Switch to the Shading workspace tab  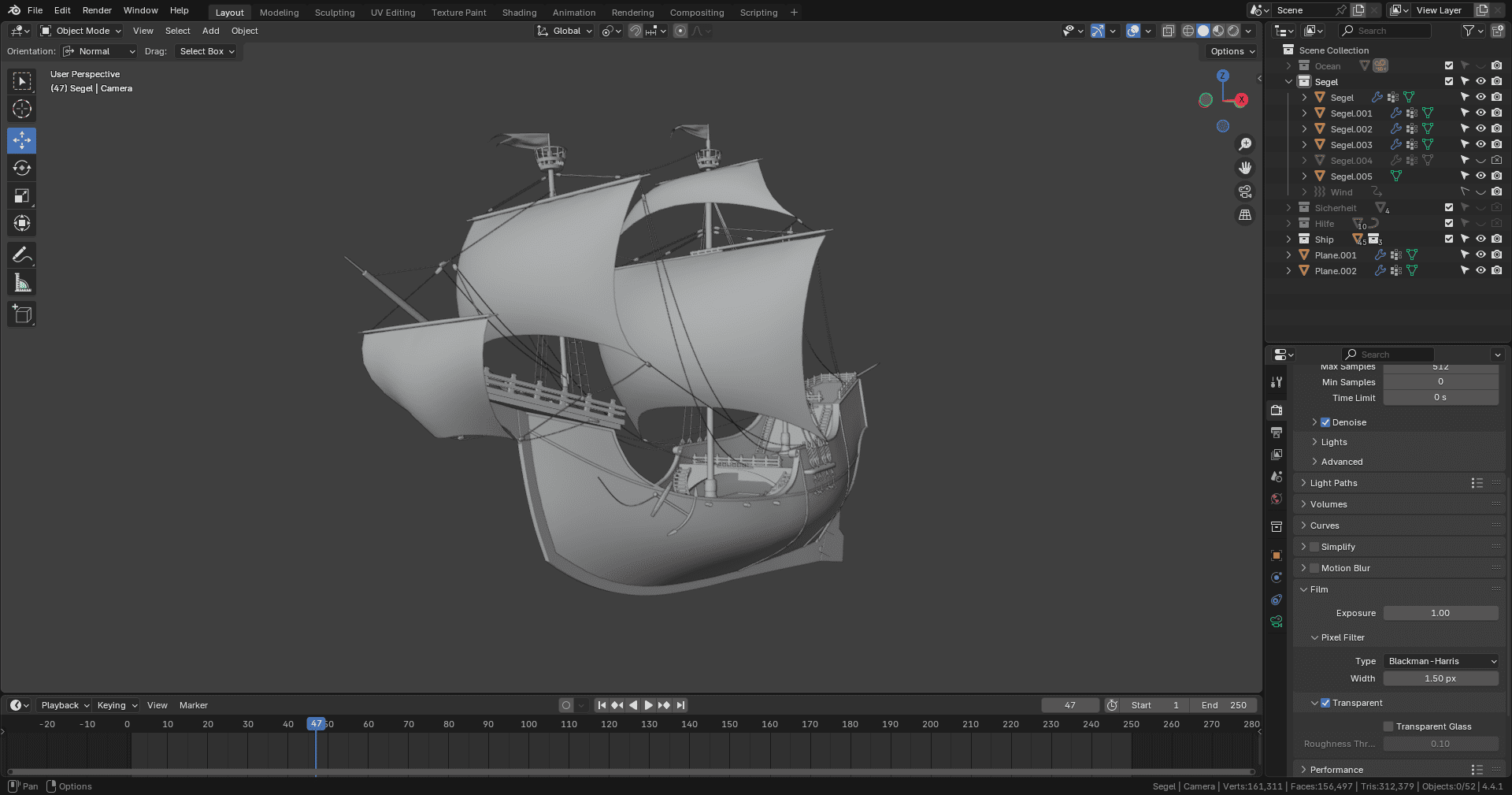pos(519,13)
